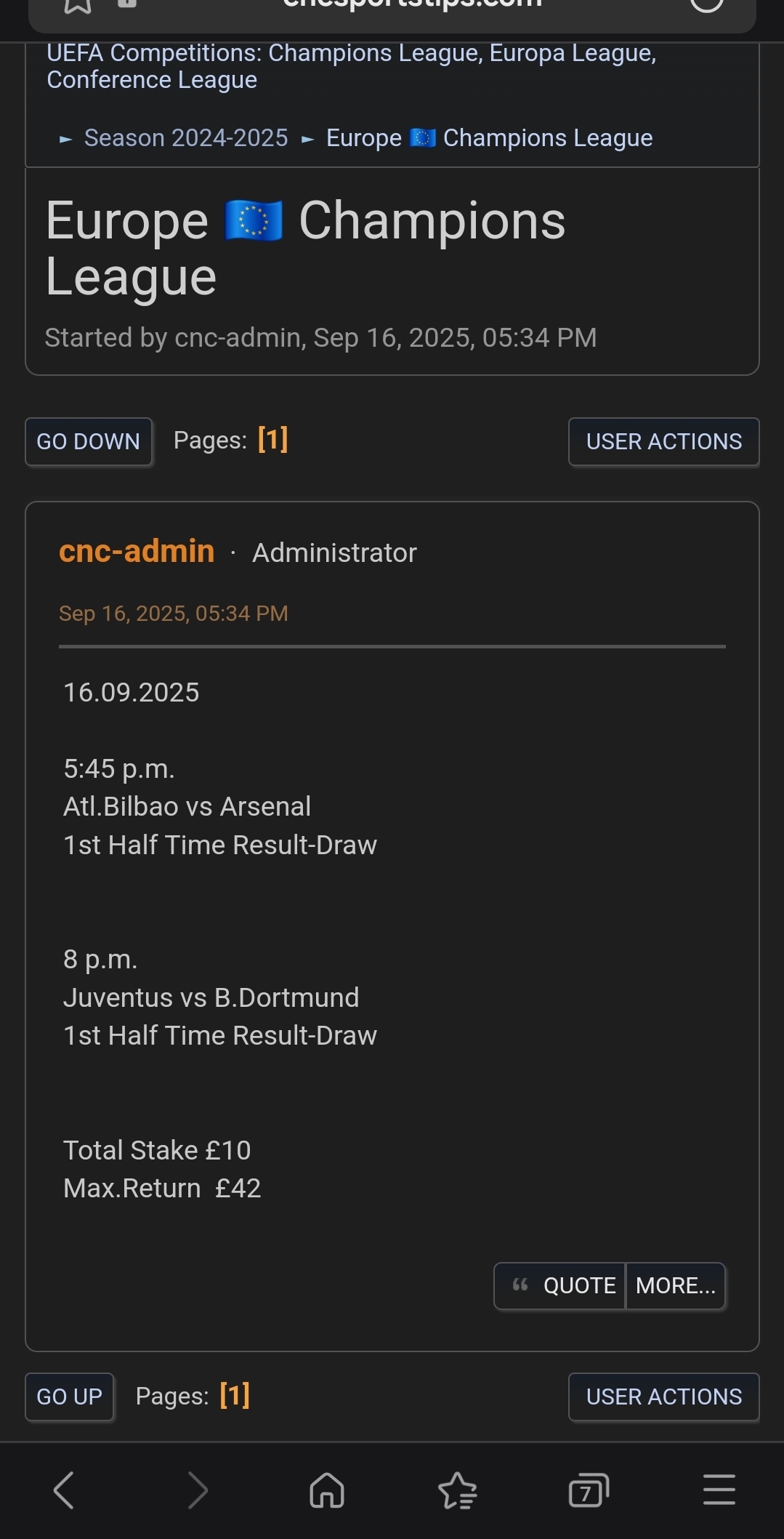
Task: Open cnc-admin user profile
Action: click(137, 551)
